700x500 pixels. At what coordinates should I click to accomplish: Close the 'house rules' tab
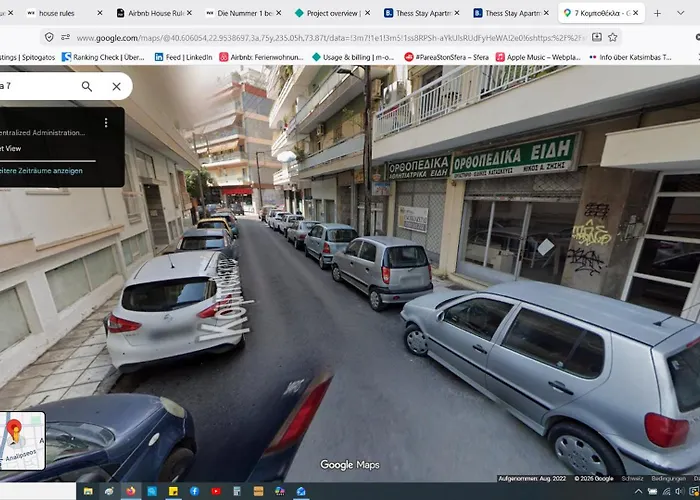[x=100, y=13]
